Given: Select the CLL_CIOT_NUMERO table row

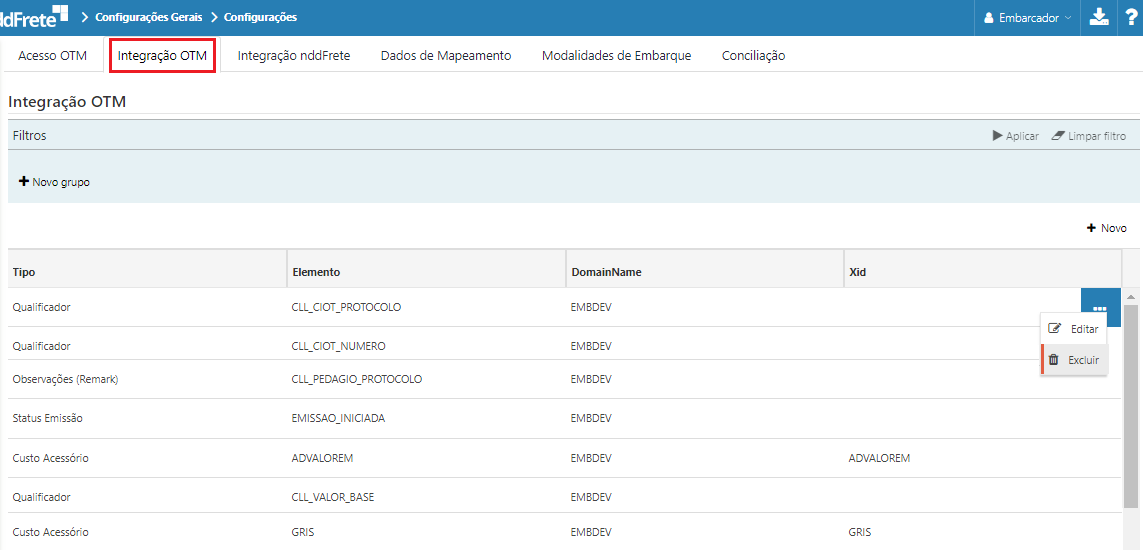Looking at the screenshot, I should click(338, 346).
